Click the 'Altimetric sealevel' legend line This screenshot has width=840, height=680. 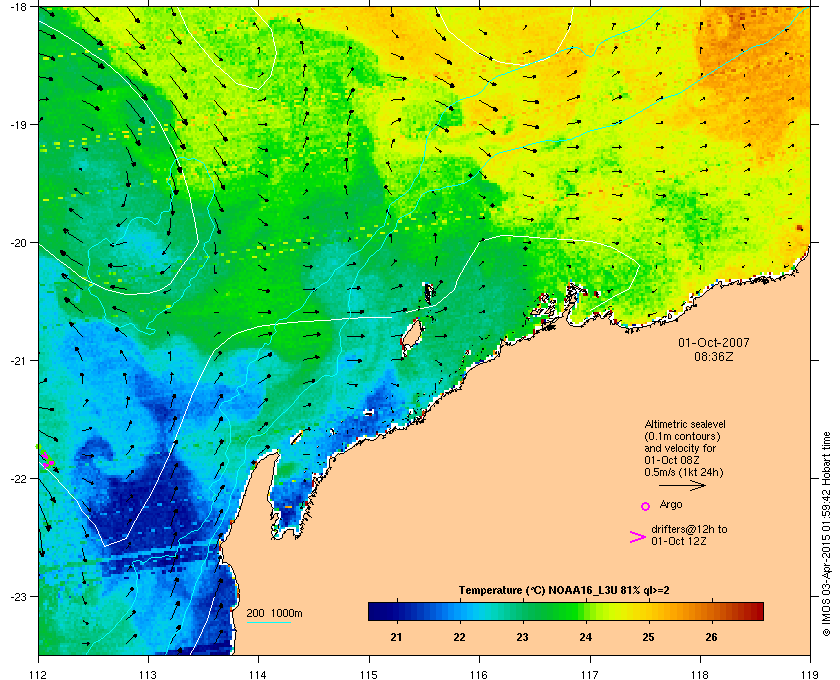tap(685, 424)
